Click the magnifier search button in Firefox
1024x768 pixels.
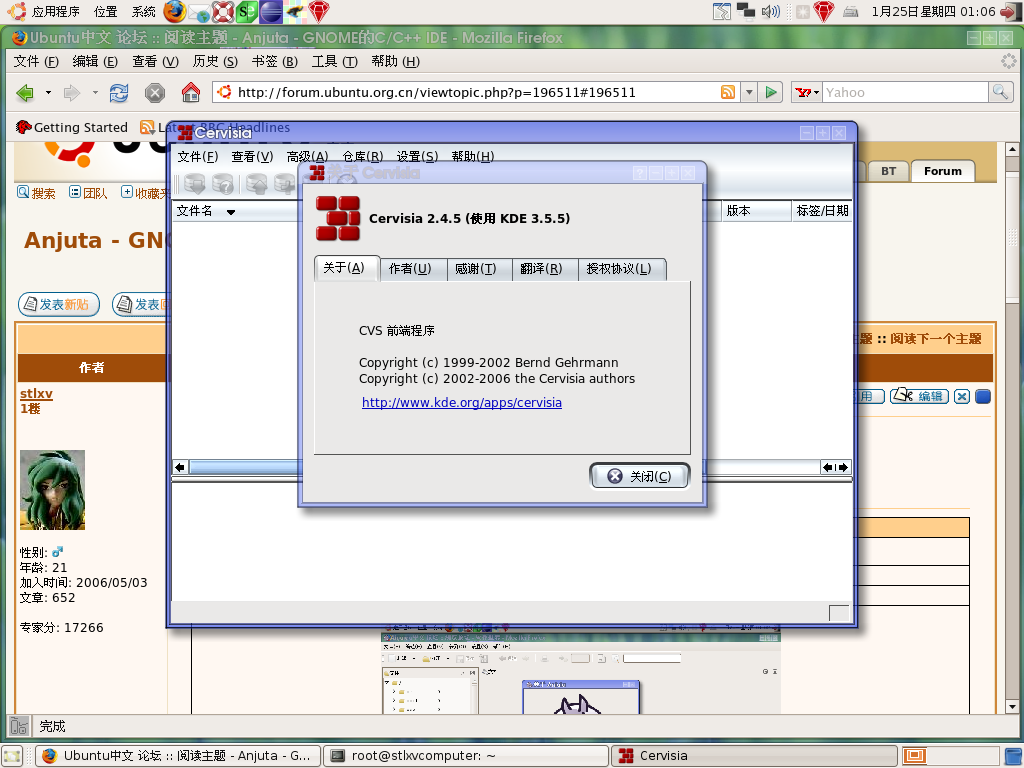(x=1000, y=92)
